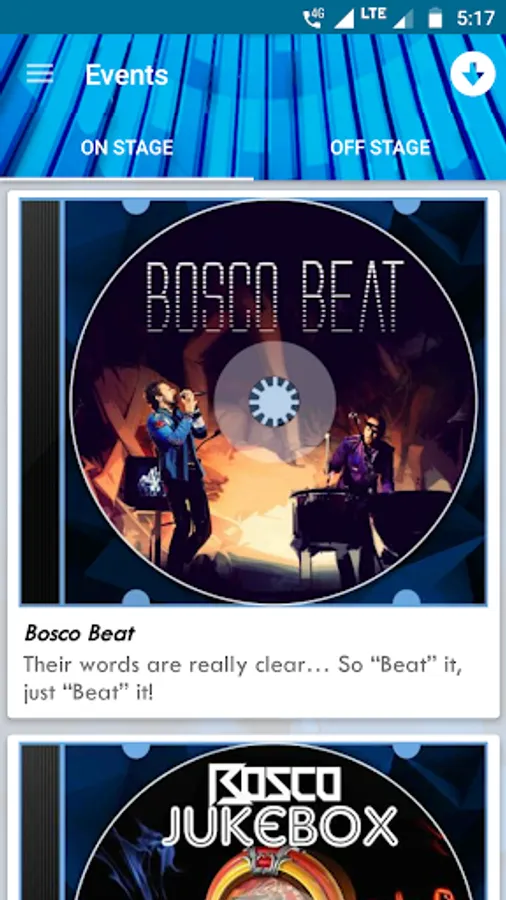Open the Bosco Jukebox event poster
Screen dimensions: 506x900
pos(253,821)
